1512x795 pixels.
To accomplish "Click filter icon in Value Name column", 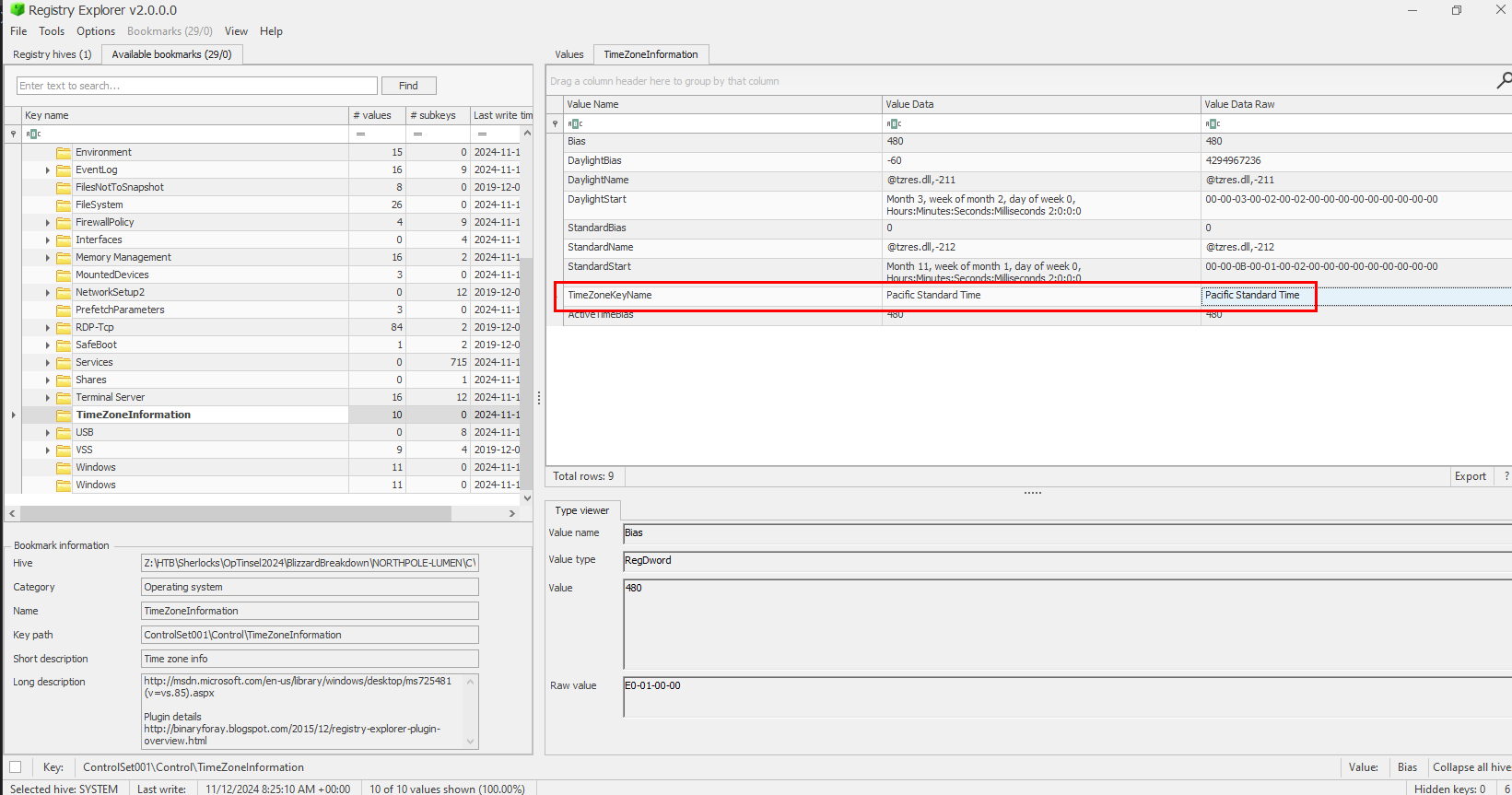I will [575, 123].
